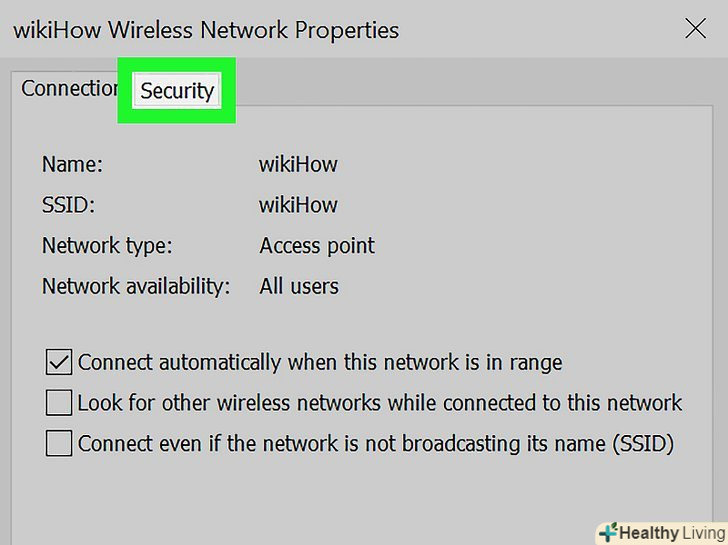Uncheck the Connect automatically checkbox box
This screenshot has width=728, height=545.
[x=59, y=361]
